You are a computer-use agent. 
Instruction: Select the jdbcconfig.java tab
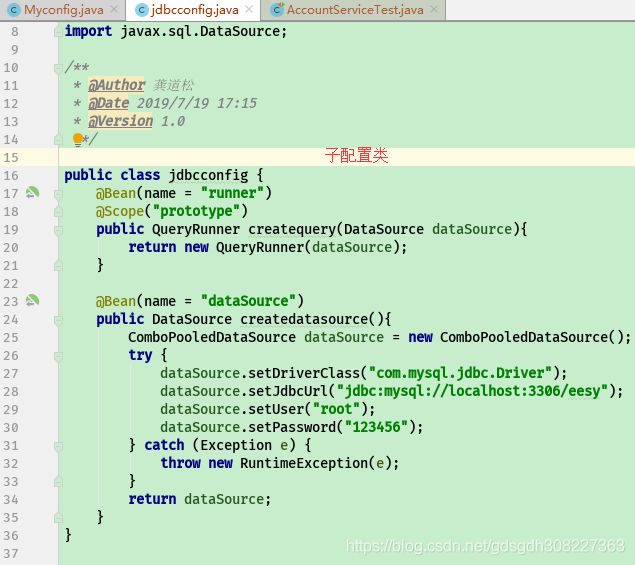[x=194, y=10]
